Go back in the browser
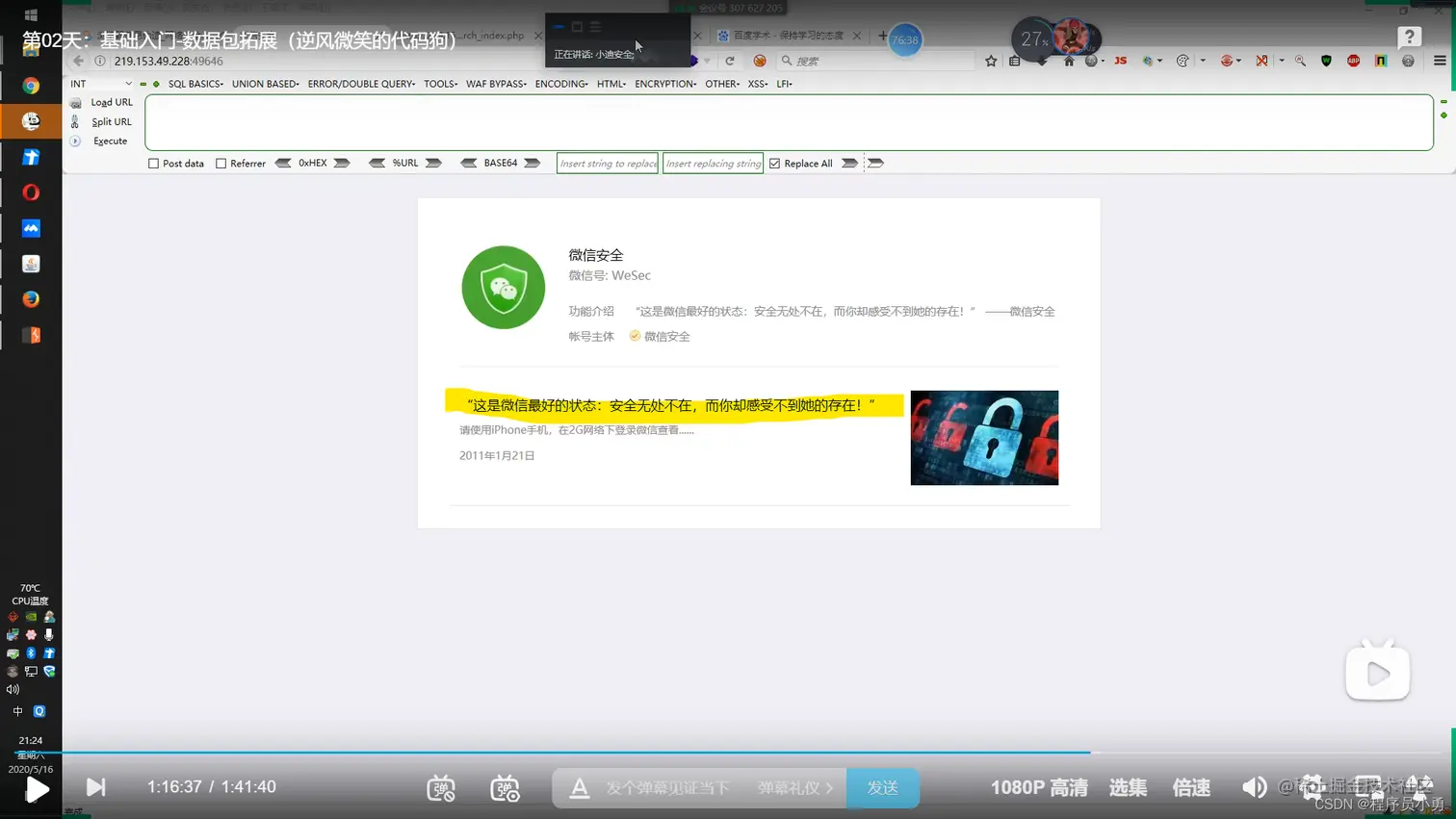This screenshot has width=1456, height=819. [x=78, y=61]
